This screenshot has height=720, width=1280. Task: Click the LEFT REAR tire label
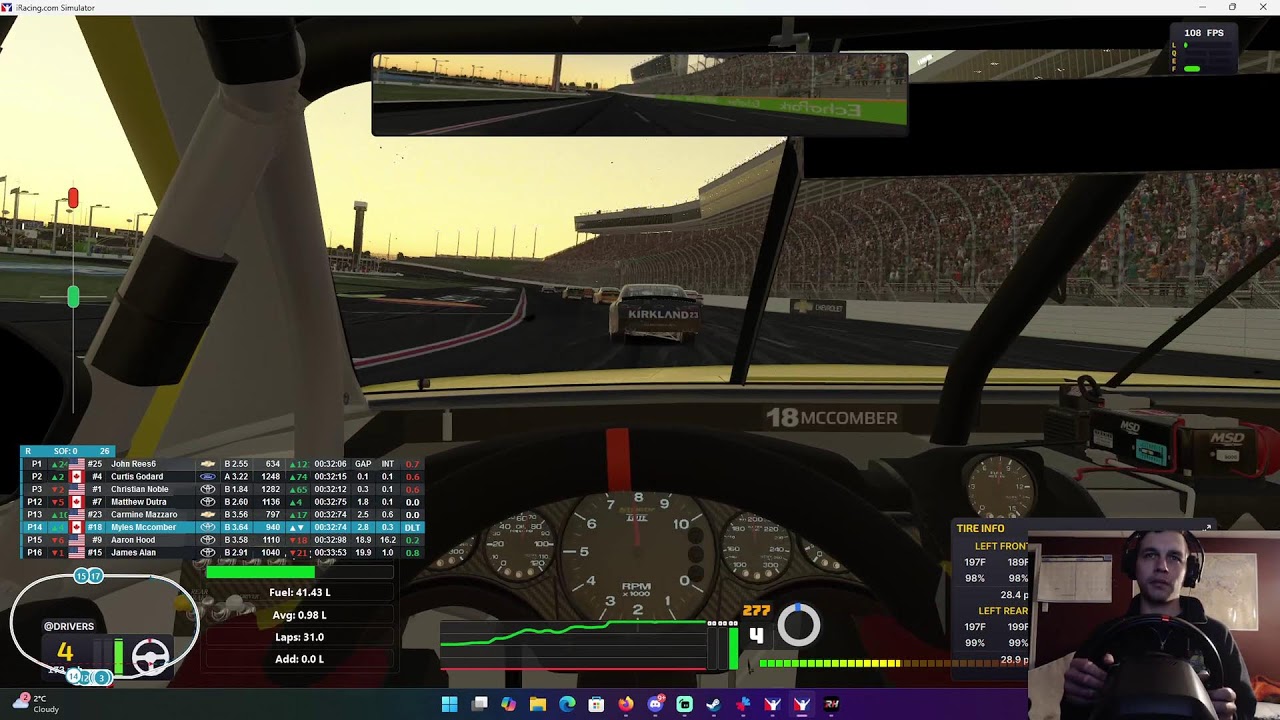click(1003, 611)
